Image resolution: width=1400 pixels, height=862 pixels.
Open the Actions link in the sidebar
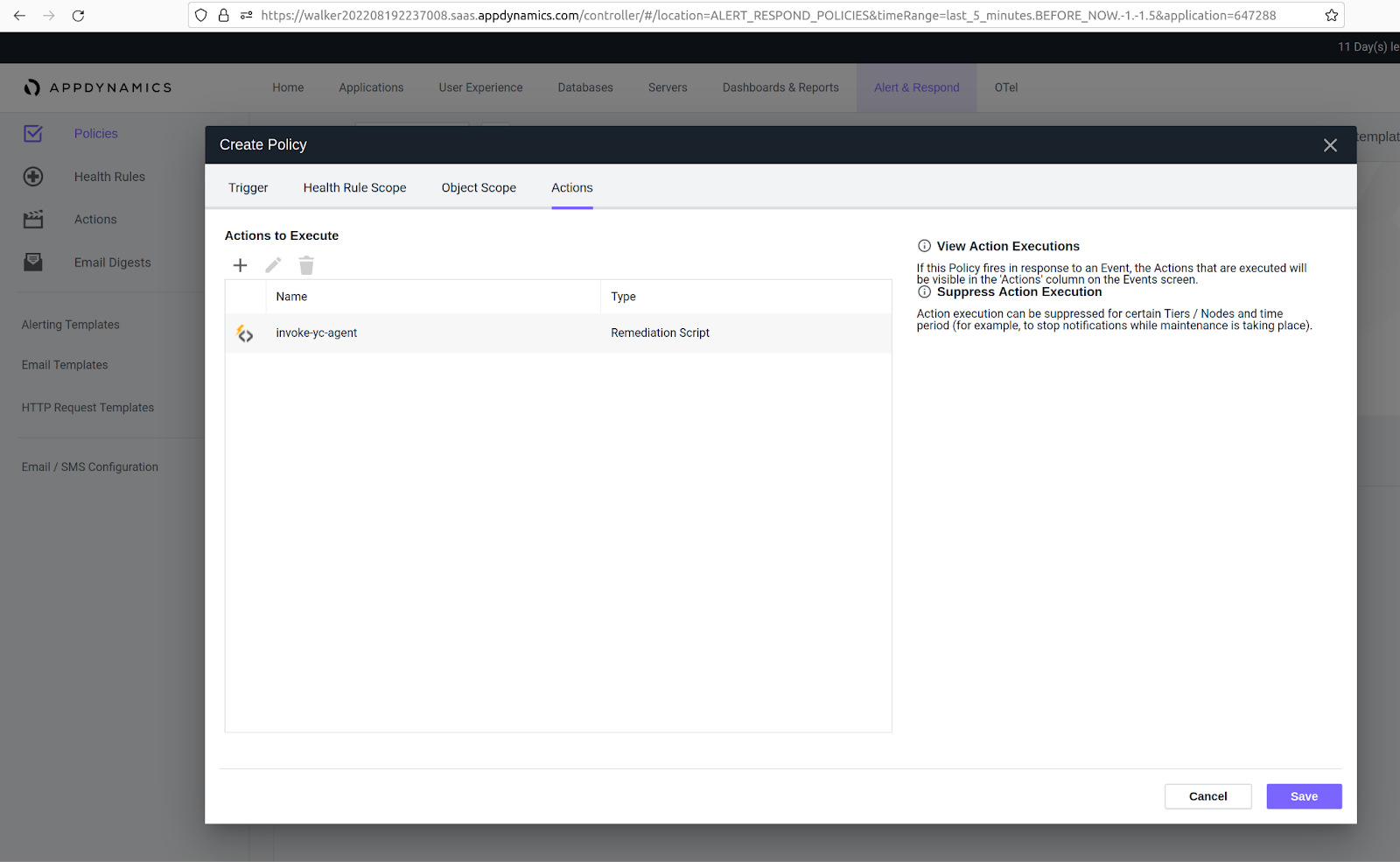tap(95, 220)
